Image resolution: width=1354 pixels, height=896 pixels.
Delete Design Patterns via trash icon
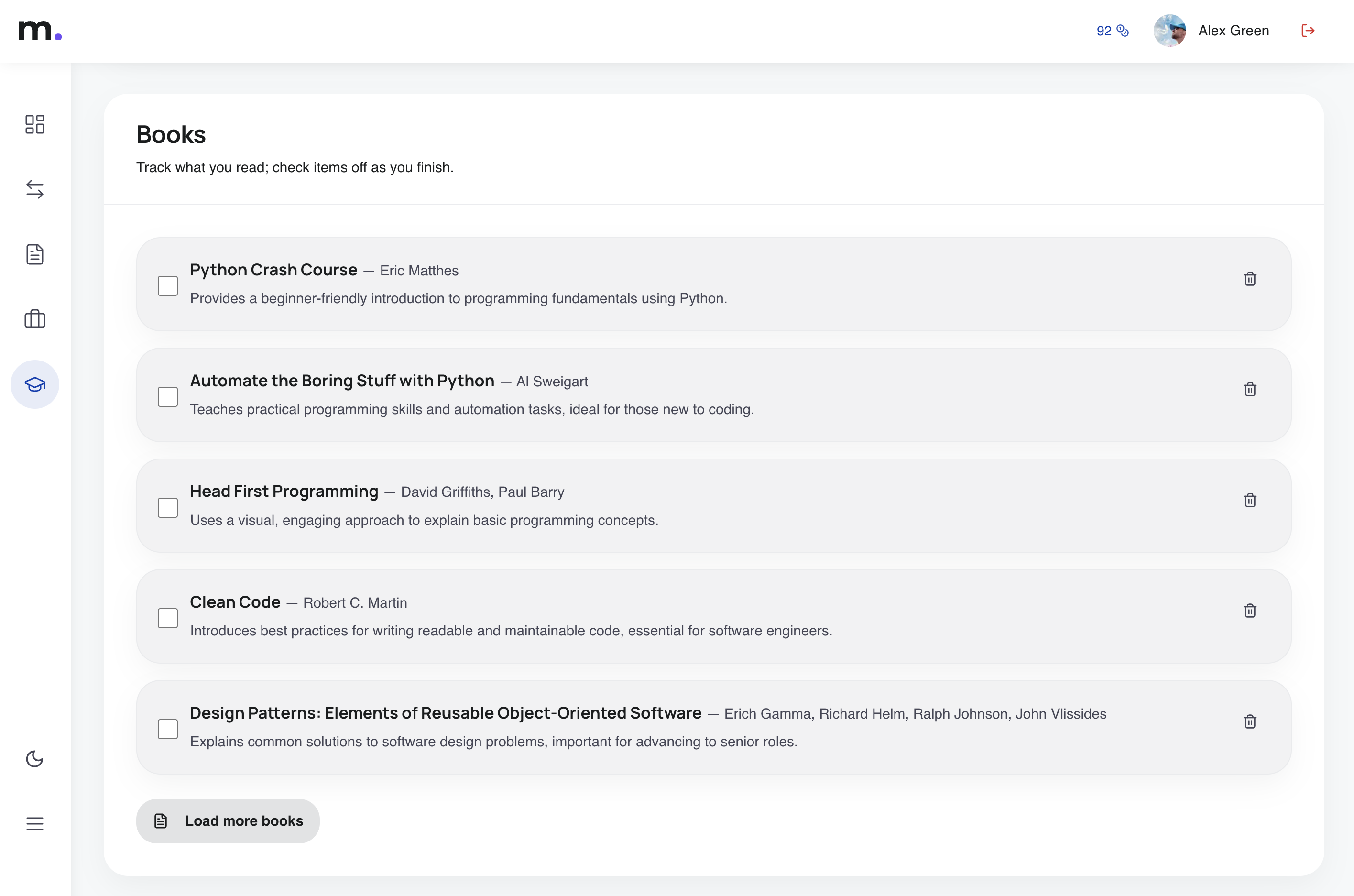point(1251,721)
